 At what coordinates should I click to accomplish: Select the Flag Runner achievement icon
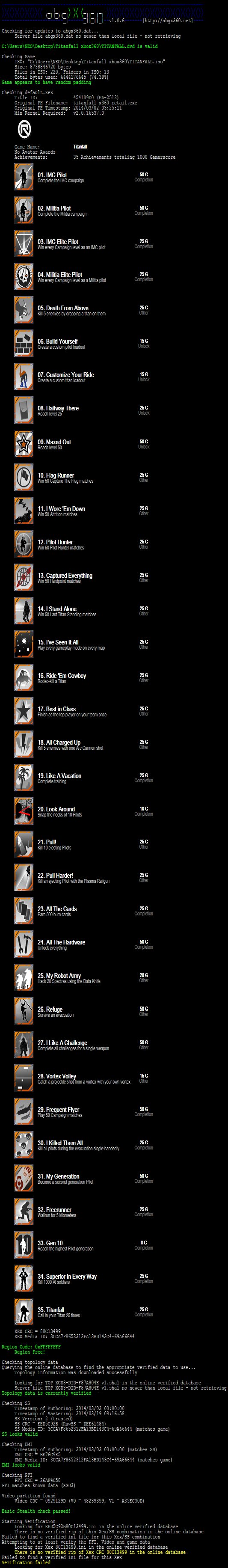click(24, 478)
